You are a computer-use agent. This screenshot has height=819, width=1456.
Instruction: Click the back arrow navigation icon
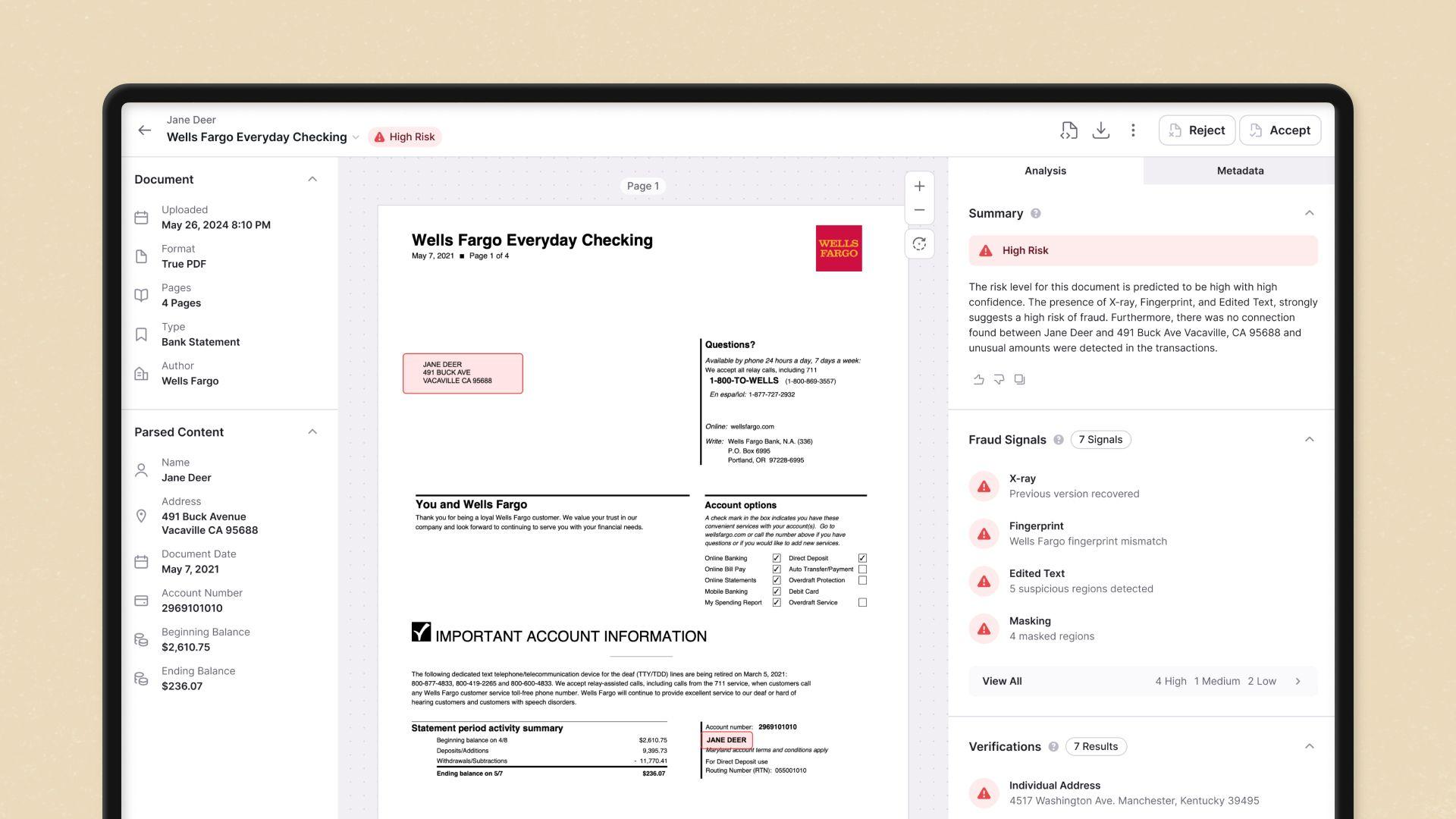[143, 129]
